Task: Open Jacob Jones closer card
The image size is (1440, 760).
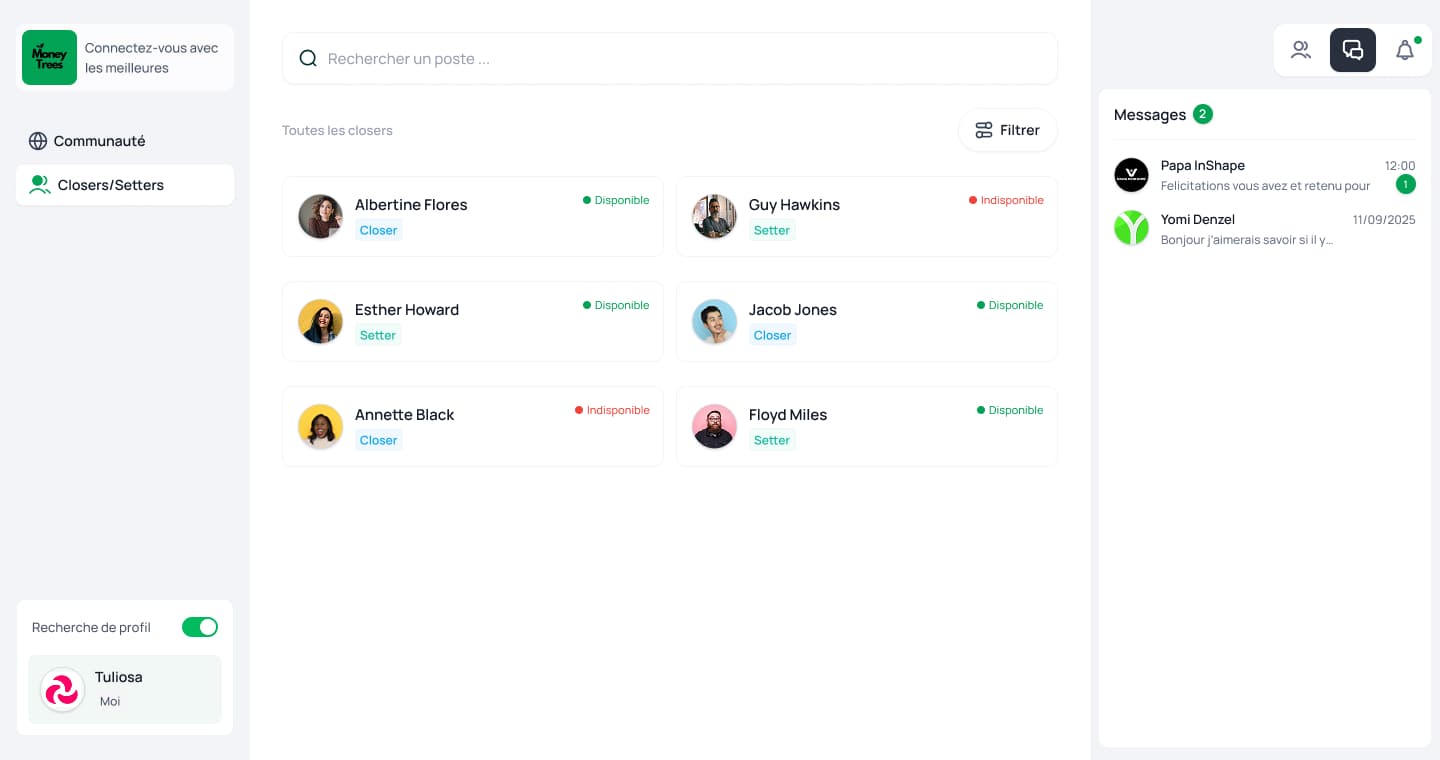Action: pyautogui.click(x=866, y=322)
